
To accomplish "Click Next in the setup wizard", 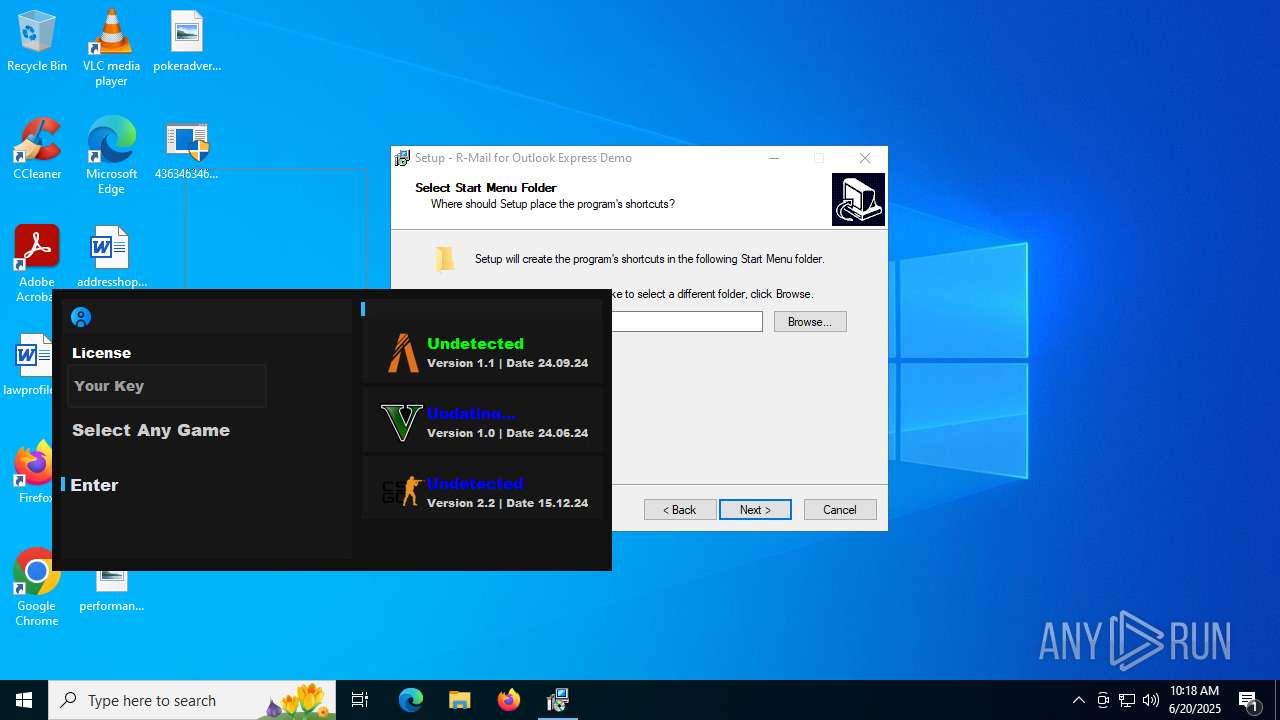I will tap(755, 510).
